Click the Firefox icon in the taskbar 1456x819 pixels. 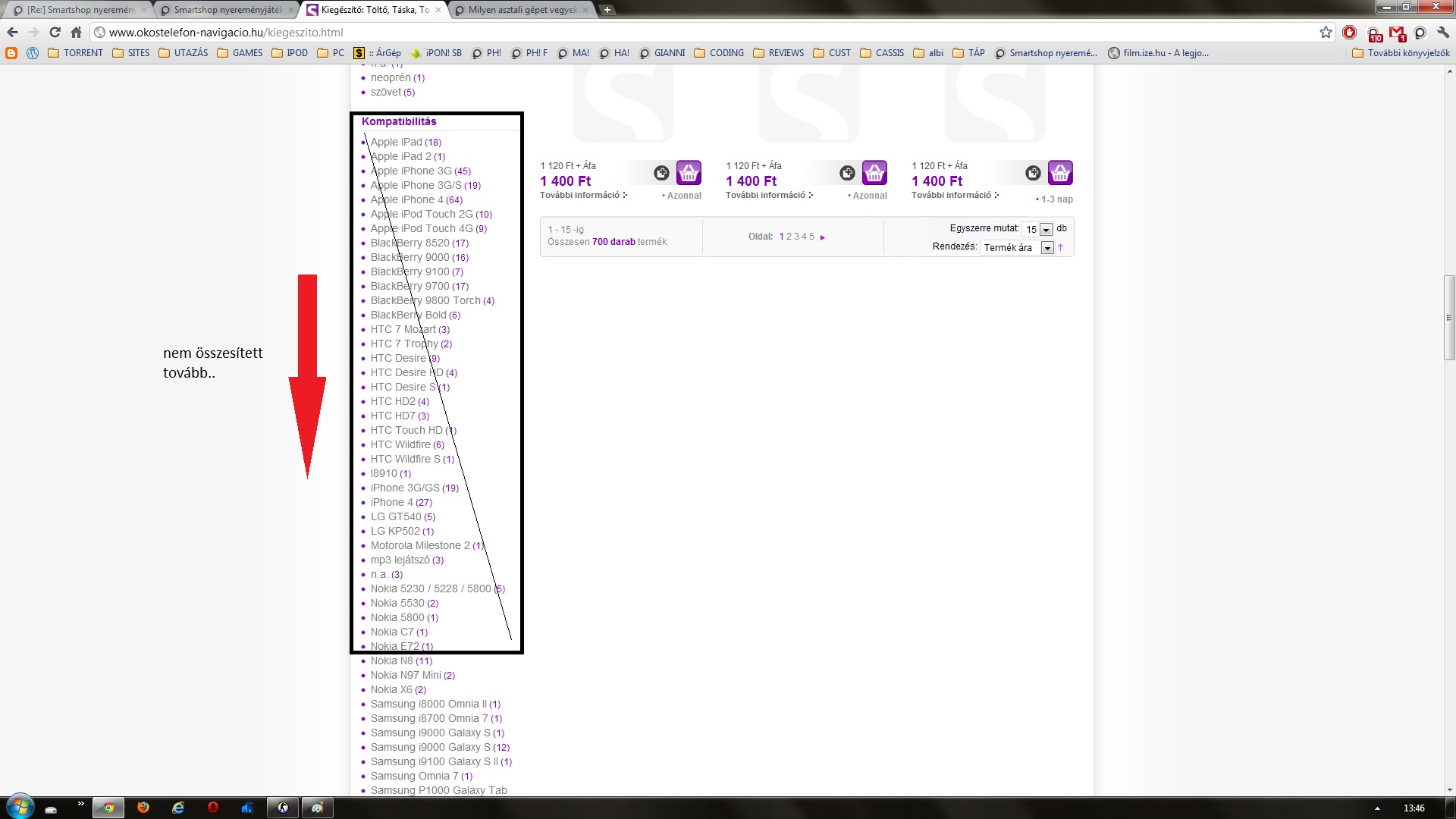(x=143, y=808)
